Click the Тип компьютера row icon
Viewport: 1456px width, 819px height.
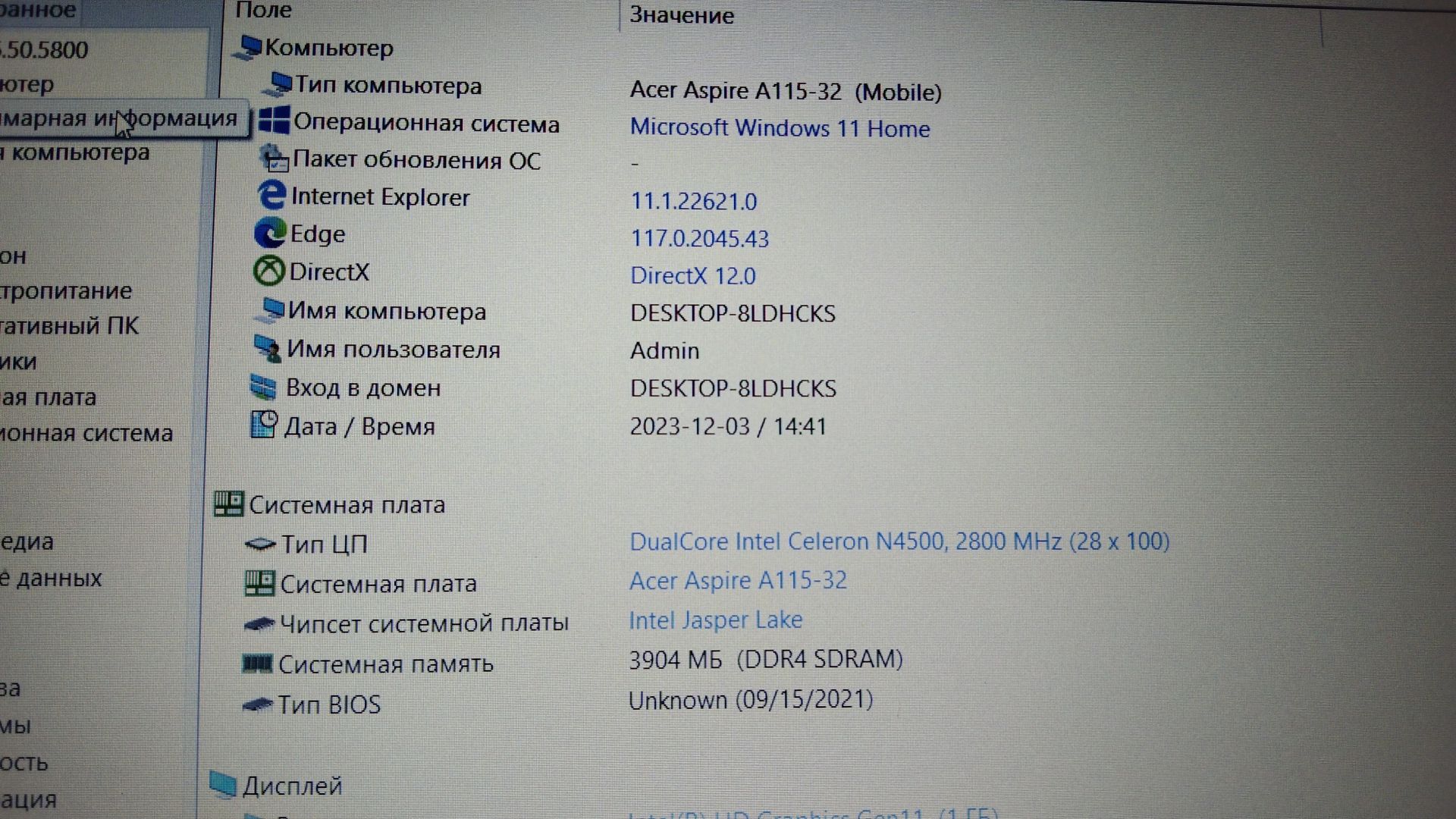coord(278,84)
